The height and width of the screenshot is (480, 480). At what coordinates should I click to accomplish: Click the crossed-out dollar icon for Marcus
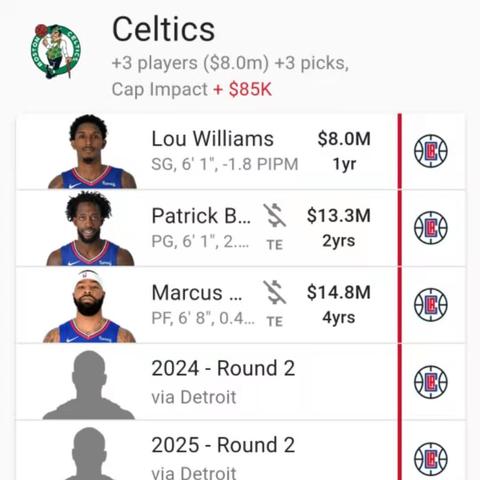point(275,292)
